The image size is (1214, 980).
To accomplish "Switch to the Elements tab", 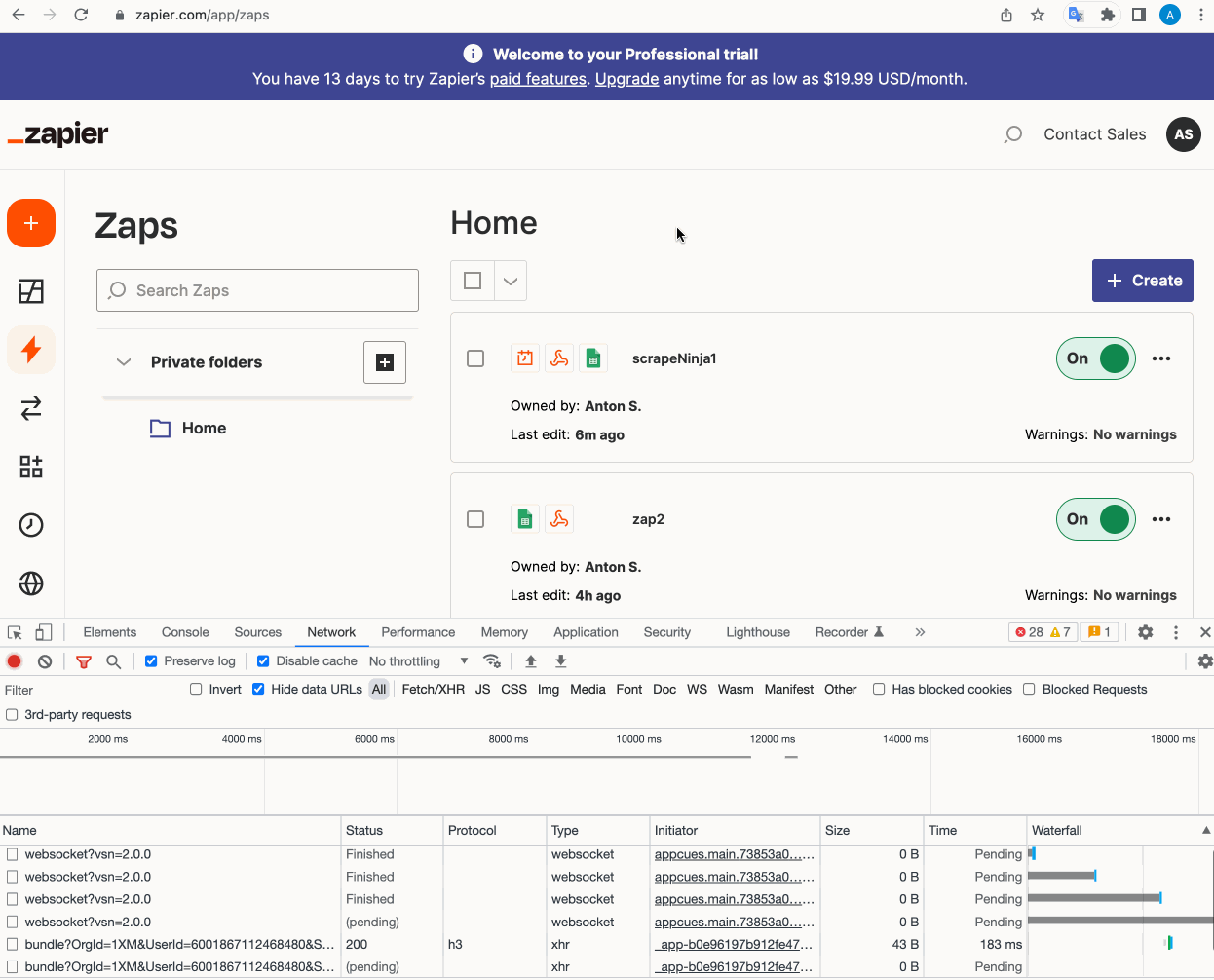I will click(x=110, y=632).
